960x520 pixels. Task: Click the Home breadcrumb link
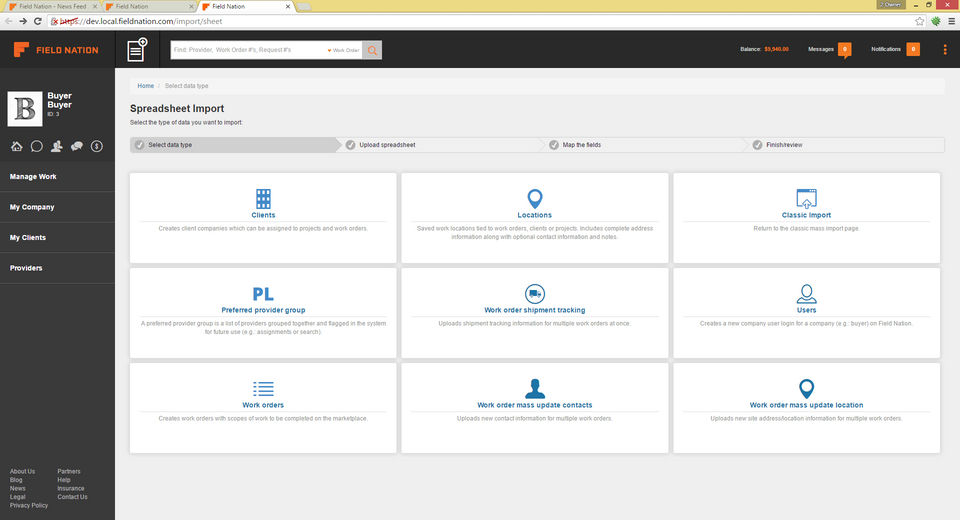click(146, 86)
